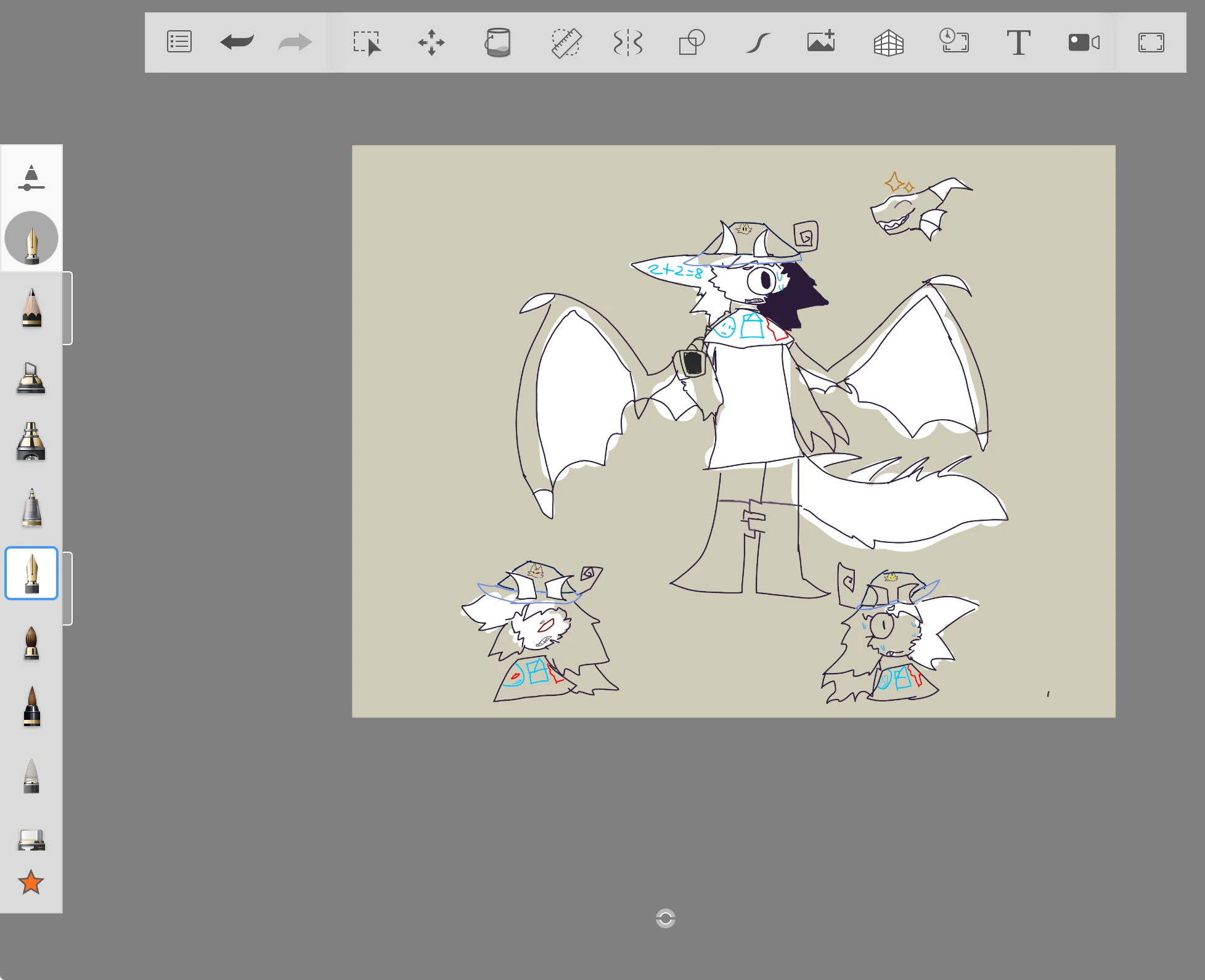This screenshot has height=980, width=1205.
Task: Undo the last drawing stroke
Action: coord(236,42)
